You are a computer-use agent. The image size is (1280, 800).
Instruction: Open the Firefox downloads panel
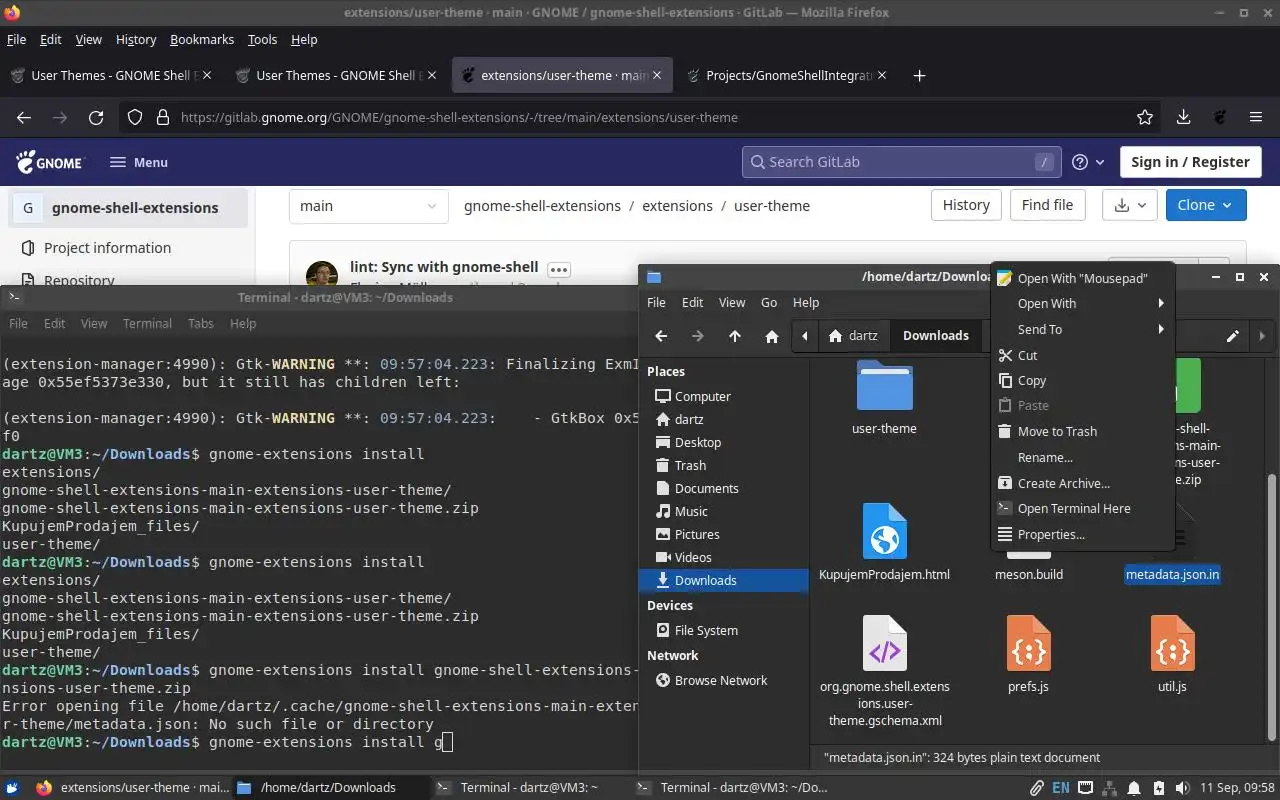point(1183,117)
